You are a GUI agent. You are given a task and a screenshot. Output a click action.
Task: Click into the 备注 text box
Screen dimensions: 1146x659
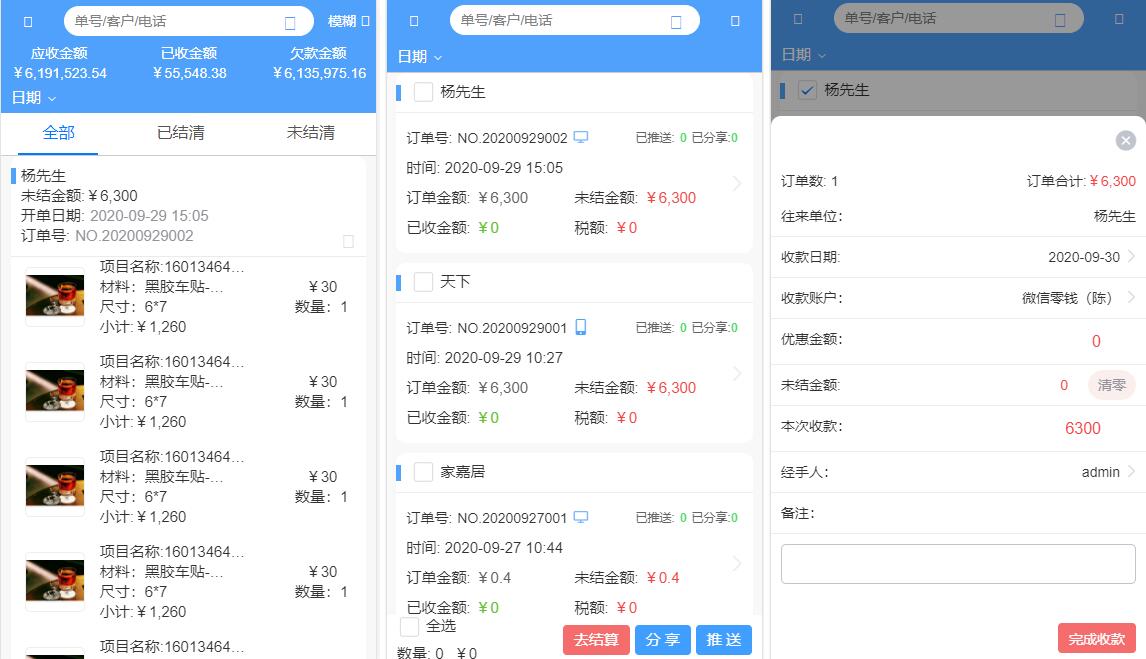click(x=957, y=564)
